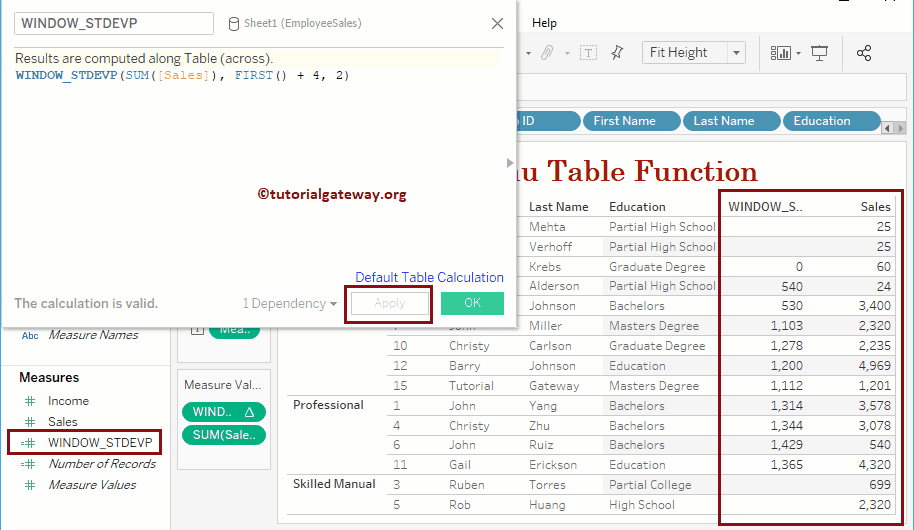The width and height of the screenshot is (914, 530).
Task: Select Sales measure in data pane
Action: [x=62, y=422]
